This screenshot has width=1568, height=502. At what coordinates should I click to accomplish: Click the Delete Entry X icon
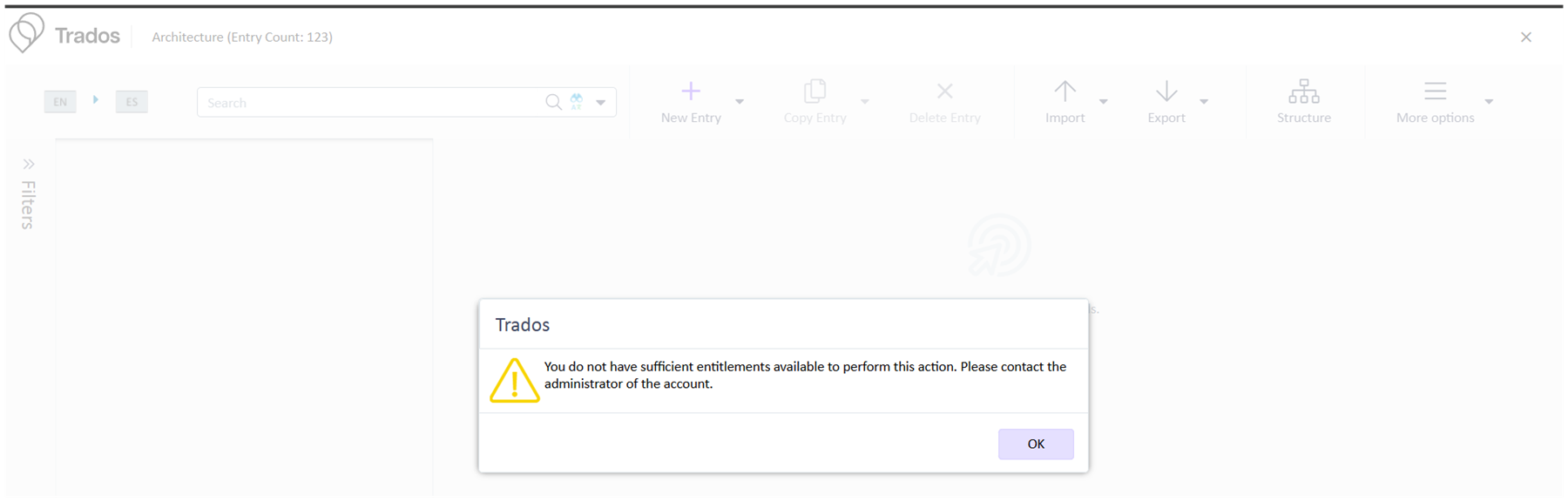[x=944, y=90]
